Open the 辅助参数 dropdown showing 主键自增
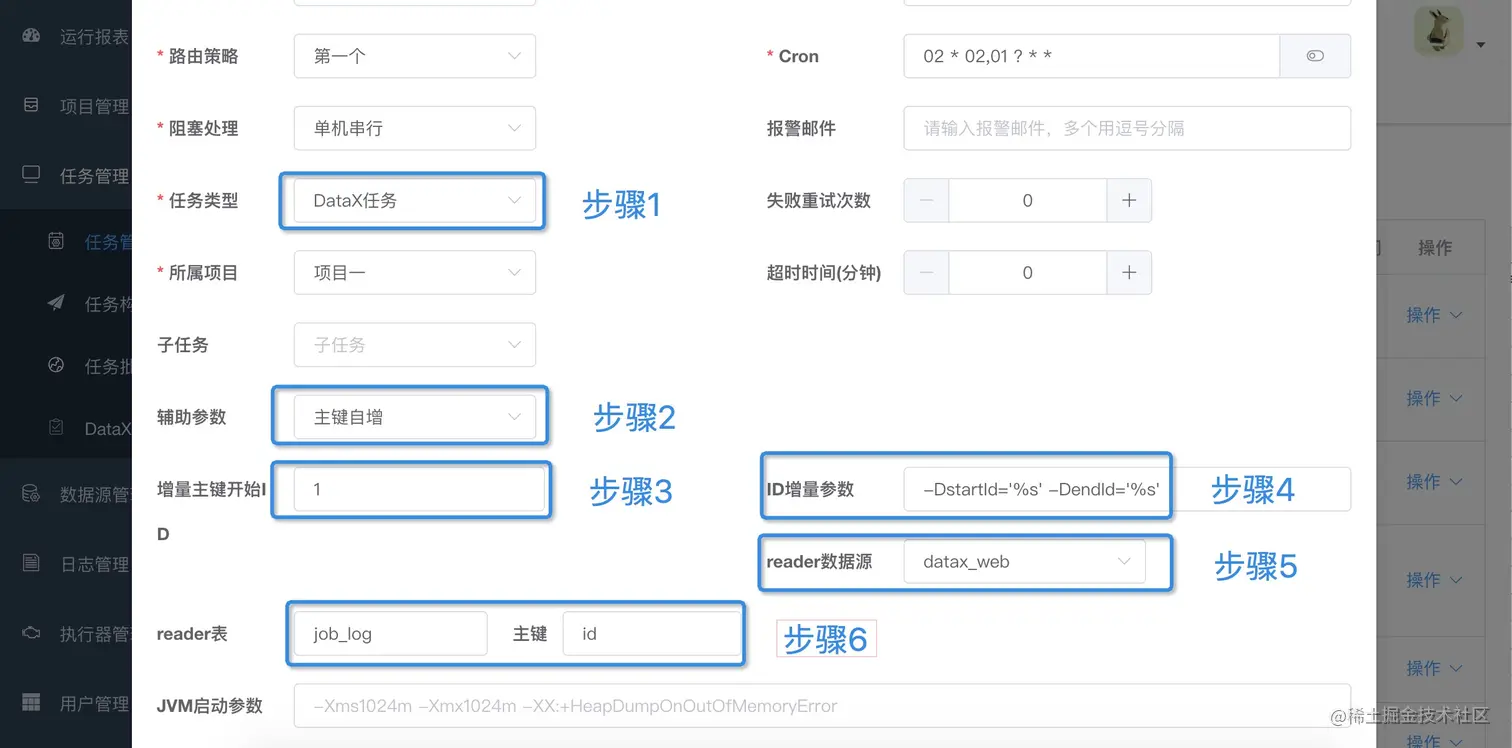The image size is (1512, 748). coord(414,417)
